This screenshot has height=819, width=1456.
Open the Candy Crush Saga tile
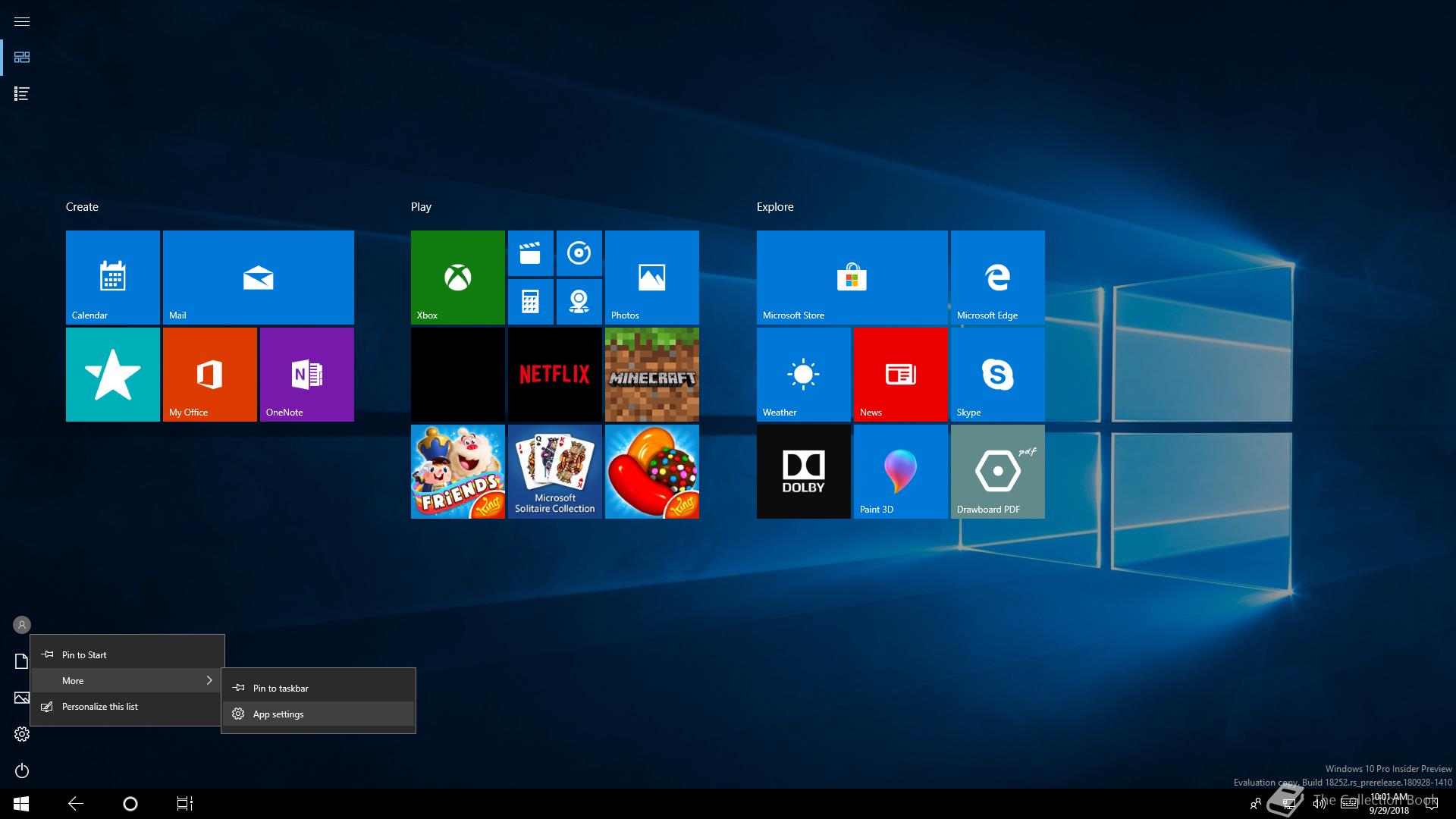(x=652, y=472)
